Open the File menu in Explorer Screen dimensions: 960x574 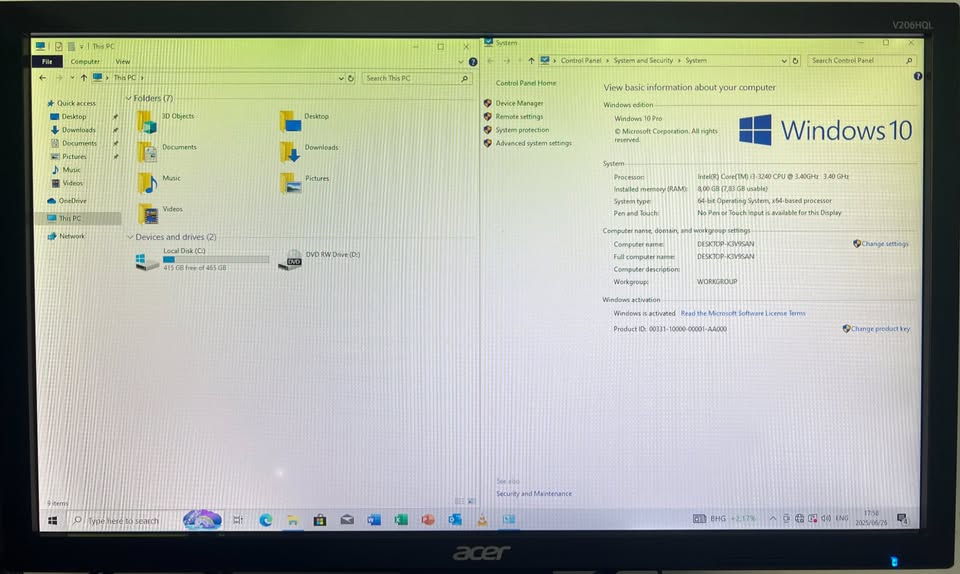(47, 62)
